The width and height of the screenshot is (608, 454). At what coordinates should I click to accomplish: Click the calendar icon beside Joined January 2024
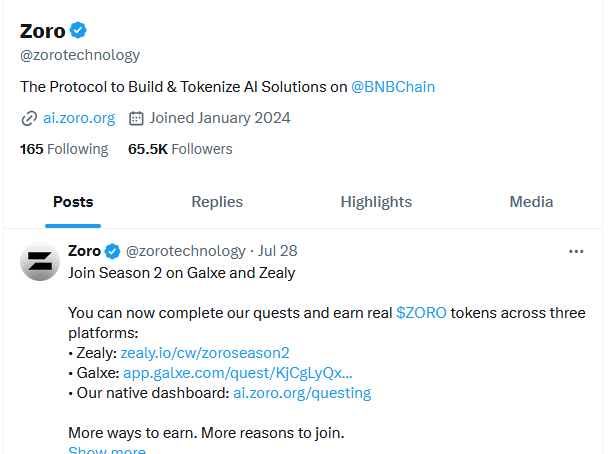click(137, 118)
